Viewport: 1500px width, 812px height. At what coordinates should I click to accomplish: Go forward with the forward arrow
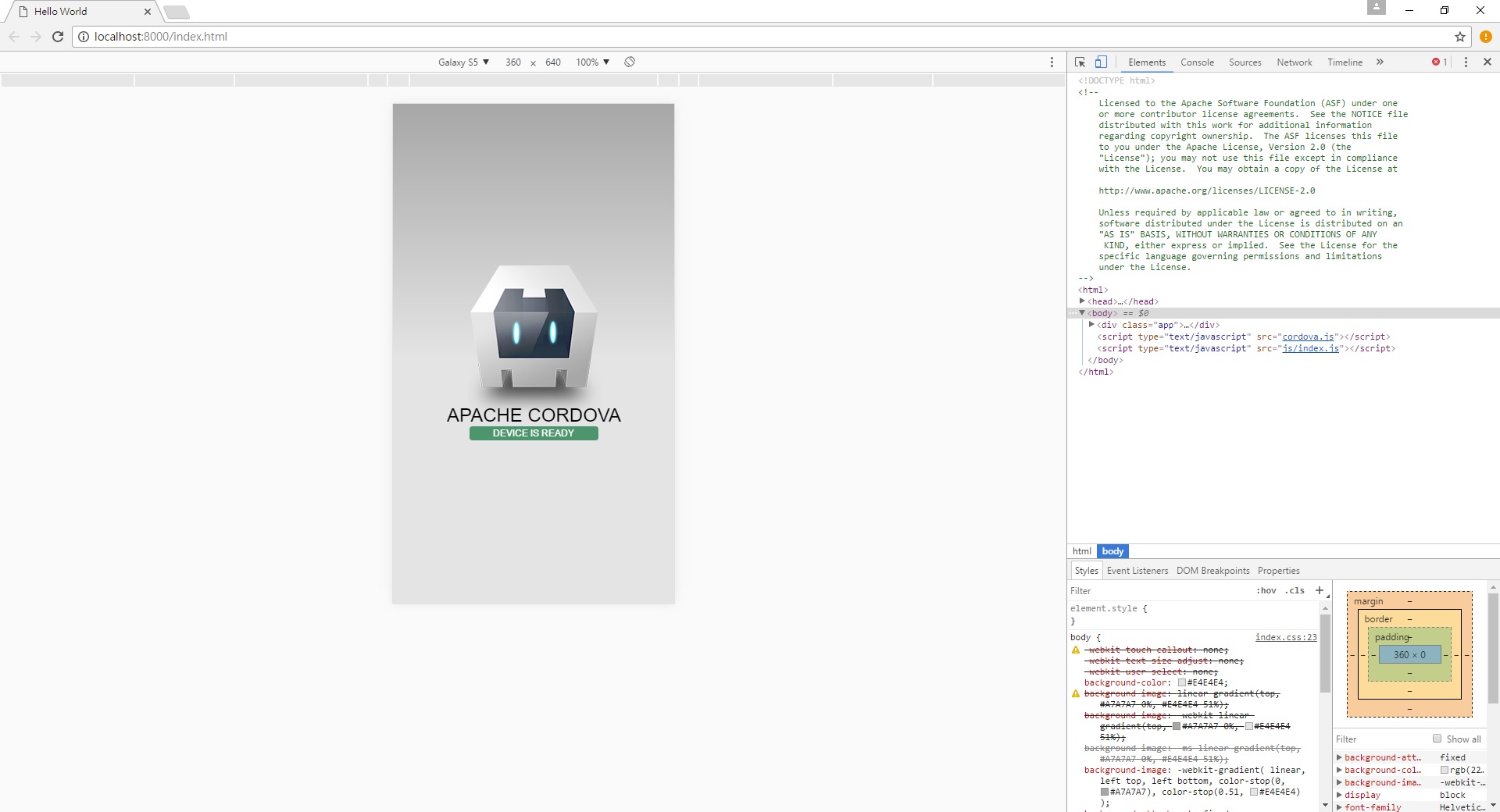click(x=36, y=37)
